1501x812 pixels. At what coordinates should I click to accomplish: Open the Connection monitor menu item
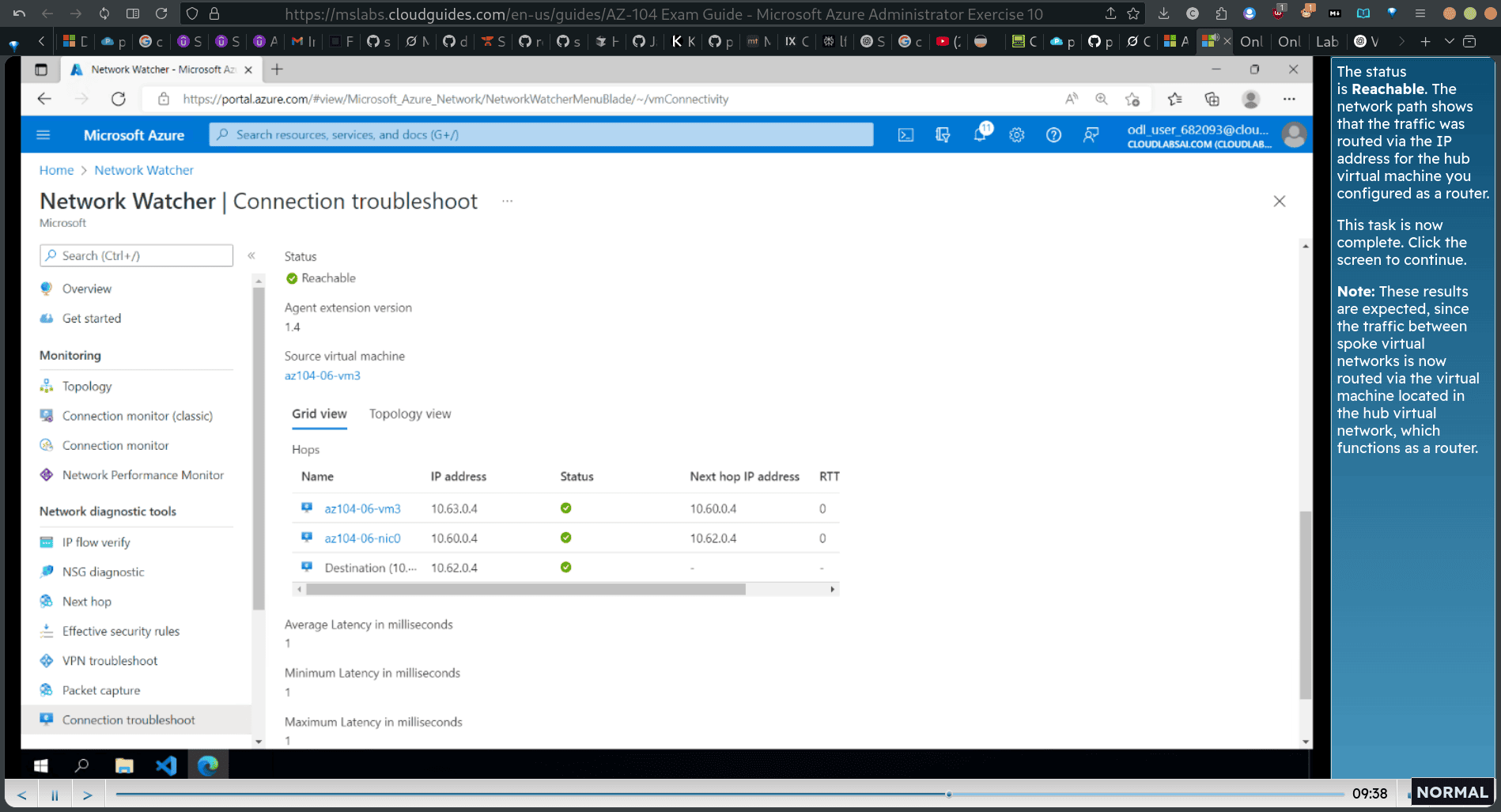pyautogui.click(x=115, y=446)
